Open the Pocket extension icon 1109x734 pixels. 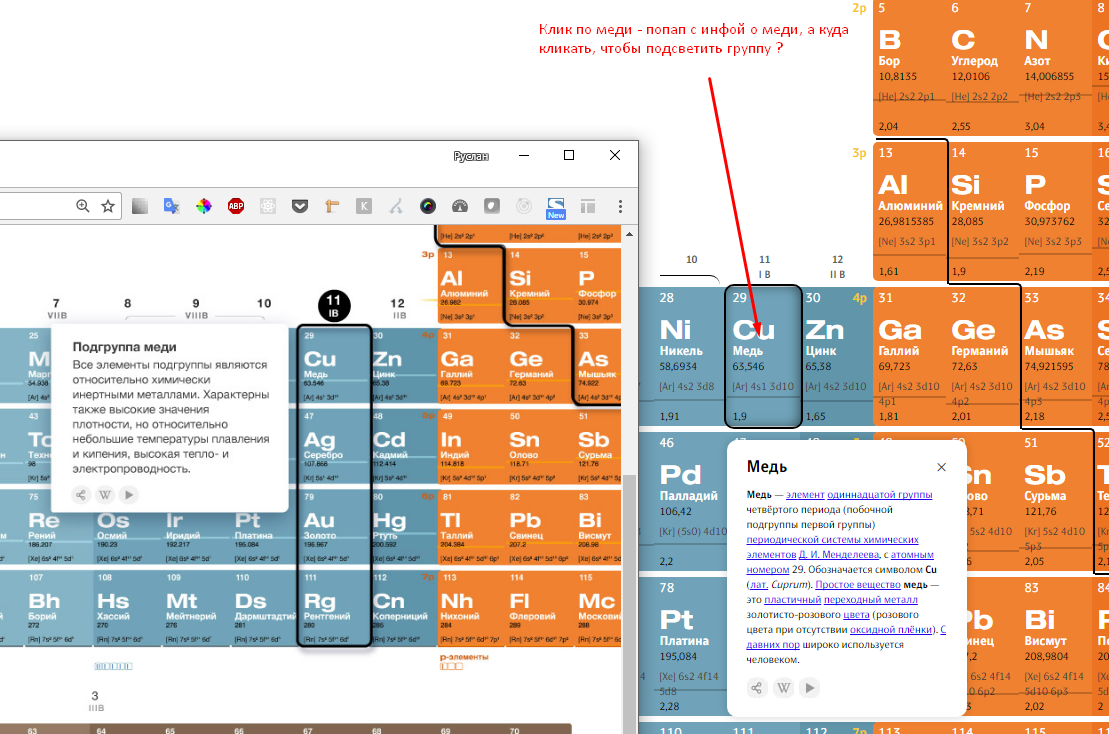click(x=300, y=206)
